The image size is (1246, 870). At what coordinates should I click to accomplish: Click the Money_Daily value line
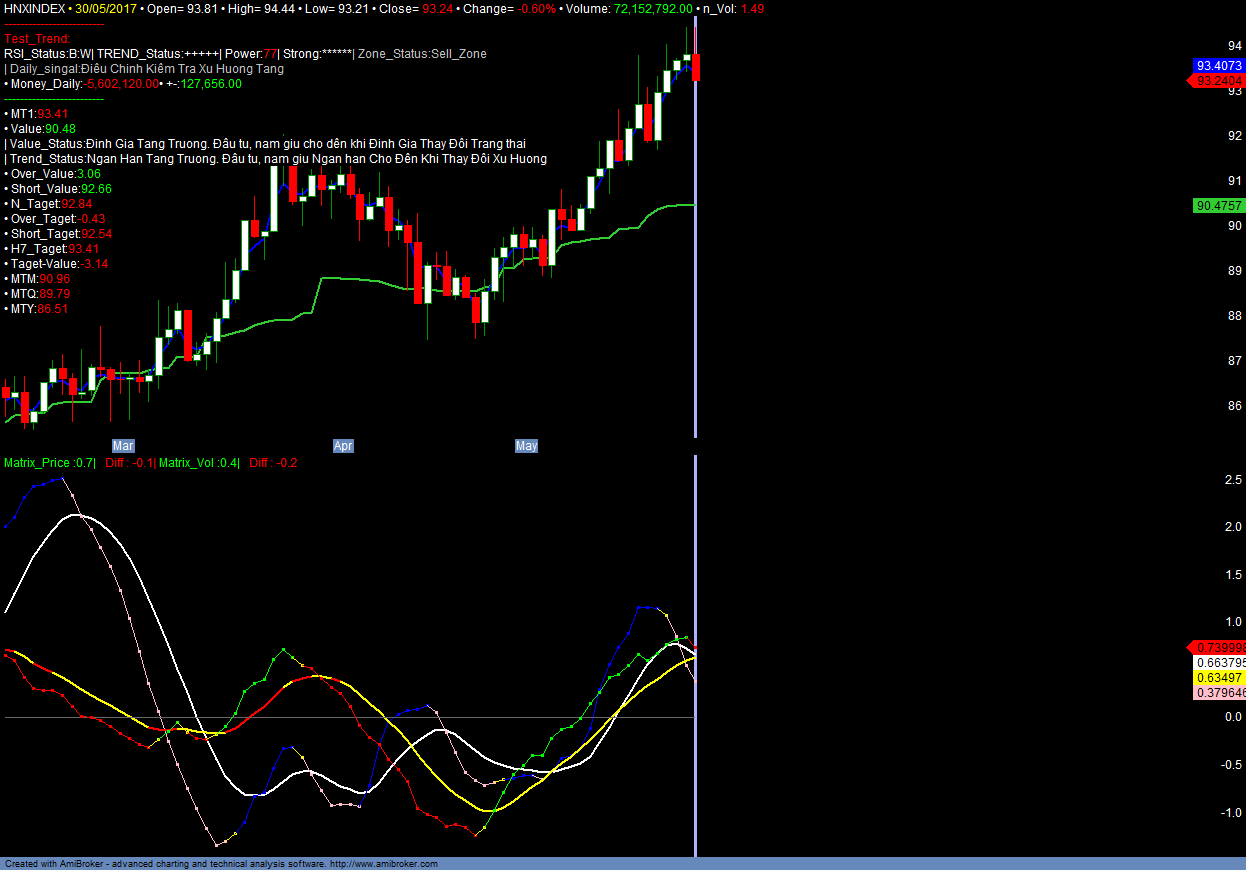tap(123, 84)
